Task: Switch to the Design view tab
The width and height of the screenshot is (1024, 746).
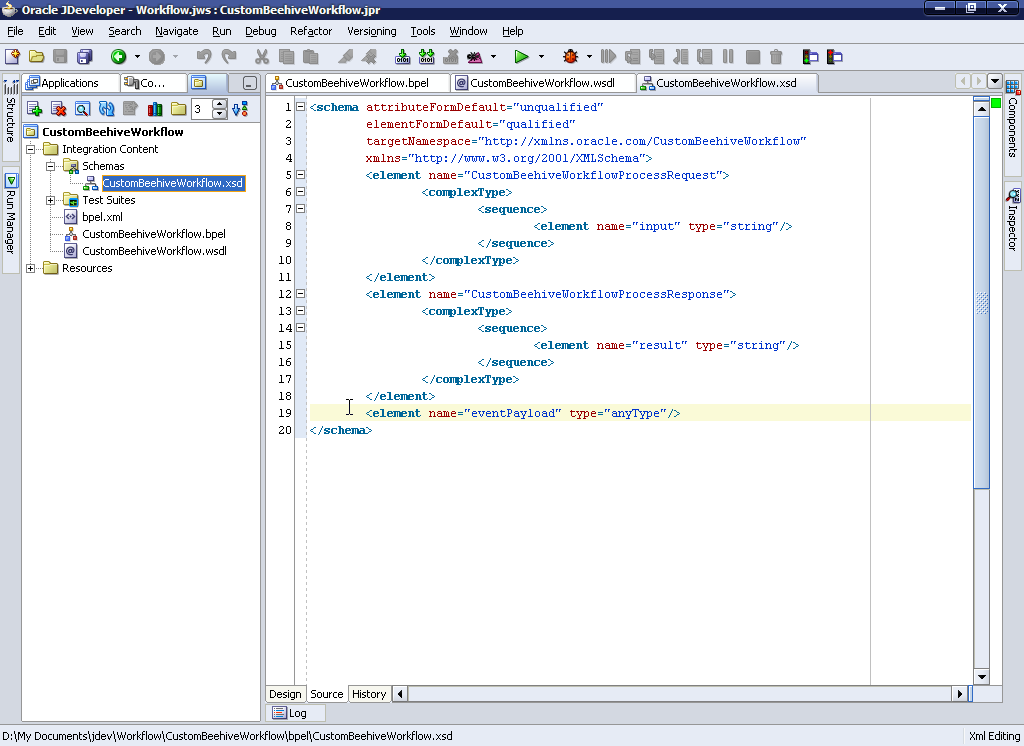Action: (285, 694)
